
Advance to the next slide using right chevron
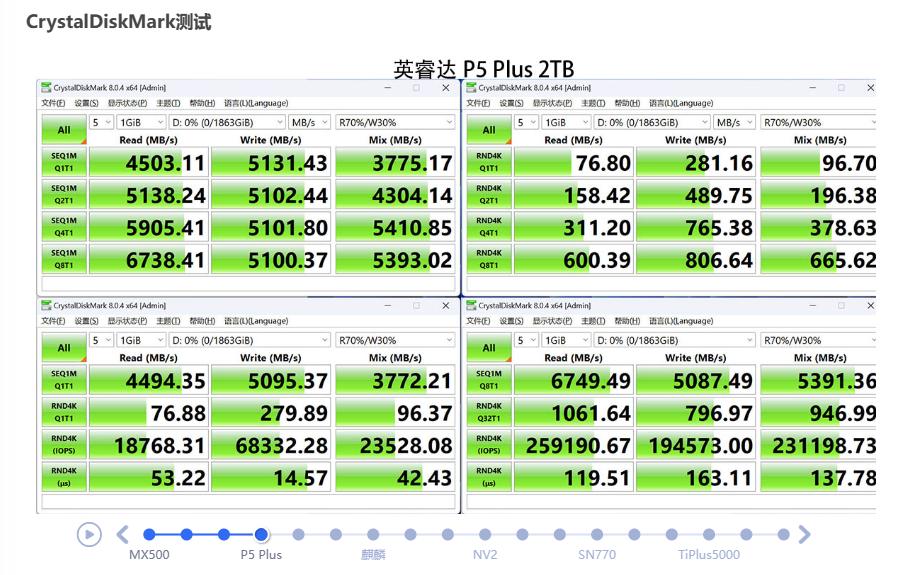click(x=804, y=534)
